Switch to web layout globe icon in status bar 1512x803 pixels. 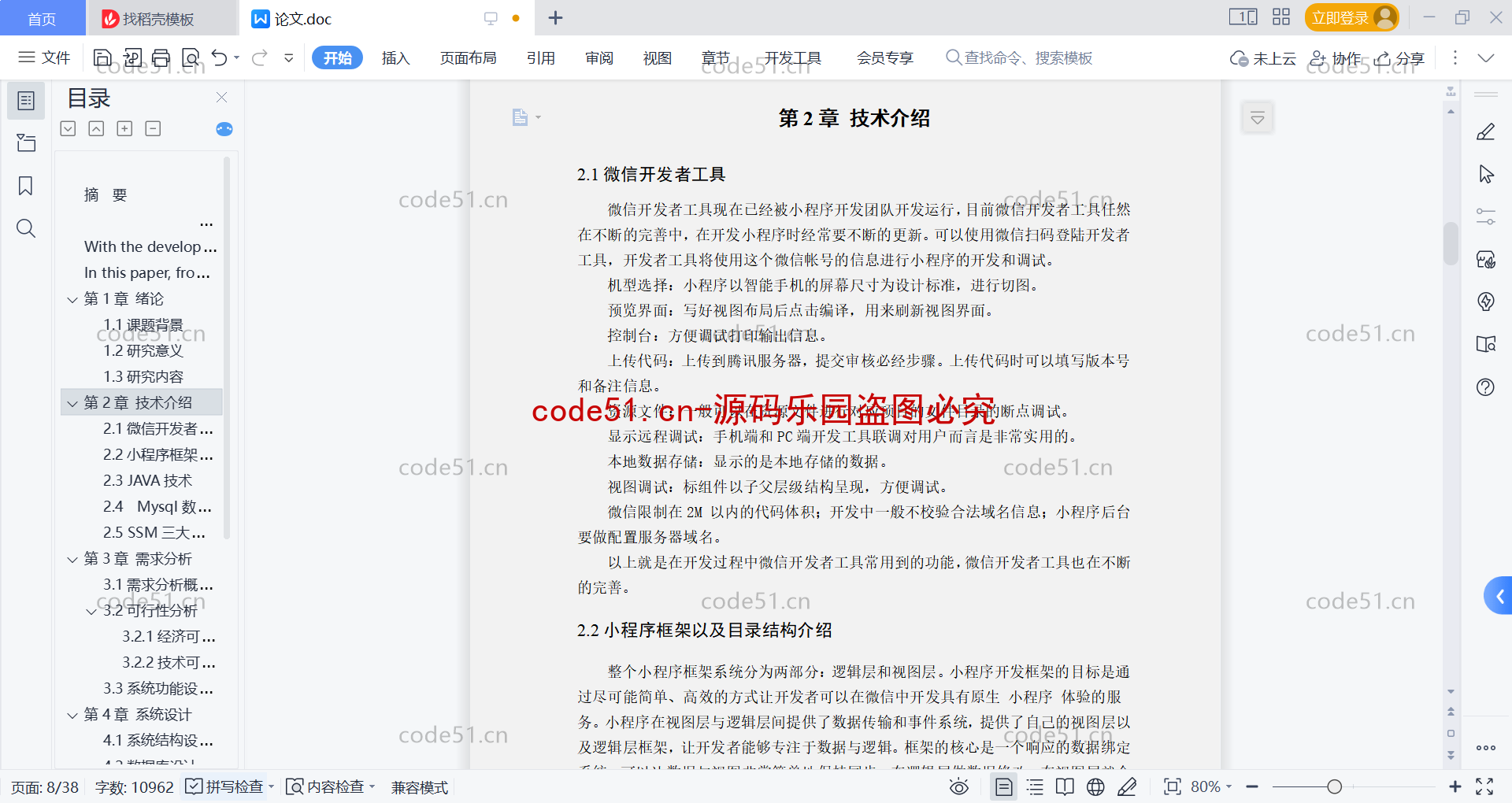[1095, 786]
